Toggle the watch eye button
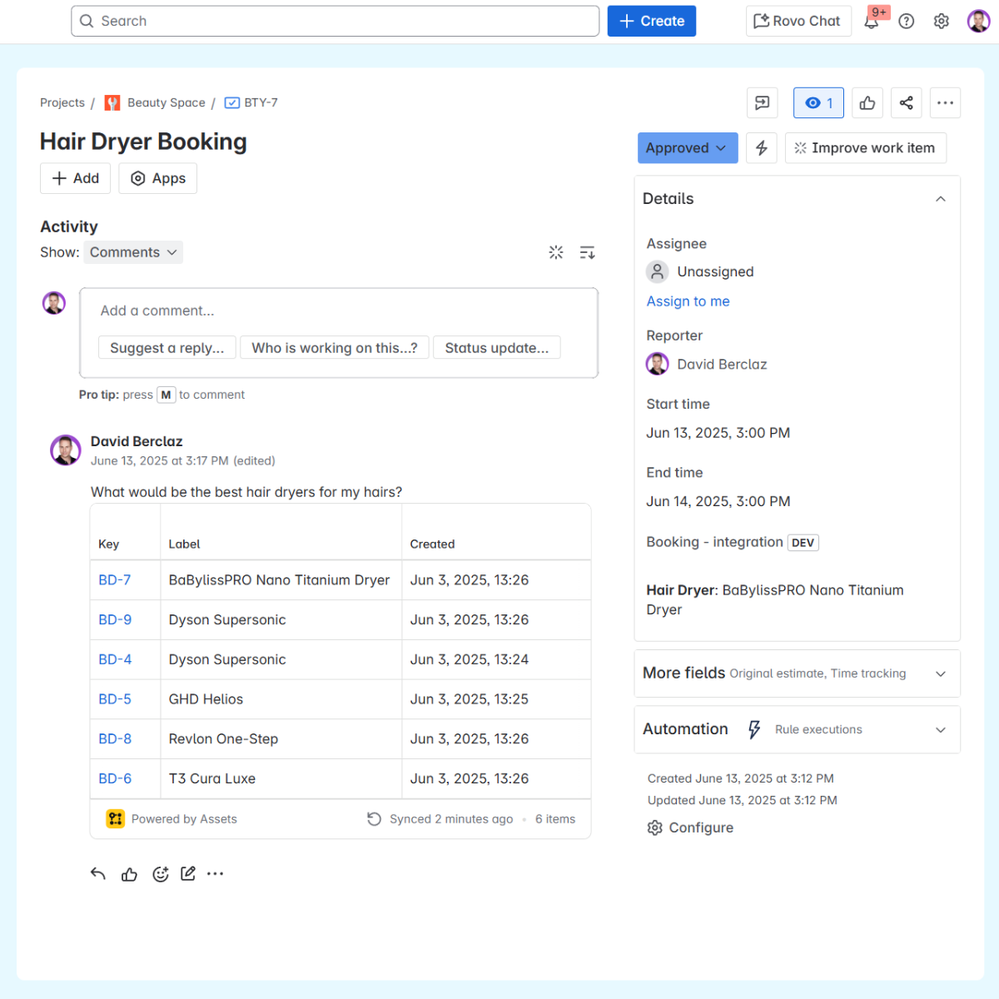999x999 pixels. click(818, 103)
